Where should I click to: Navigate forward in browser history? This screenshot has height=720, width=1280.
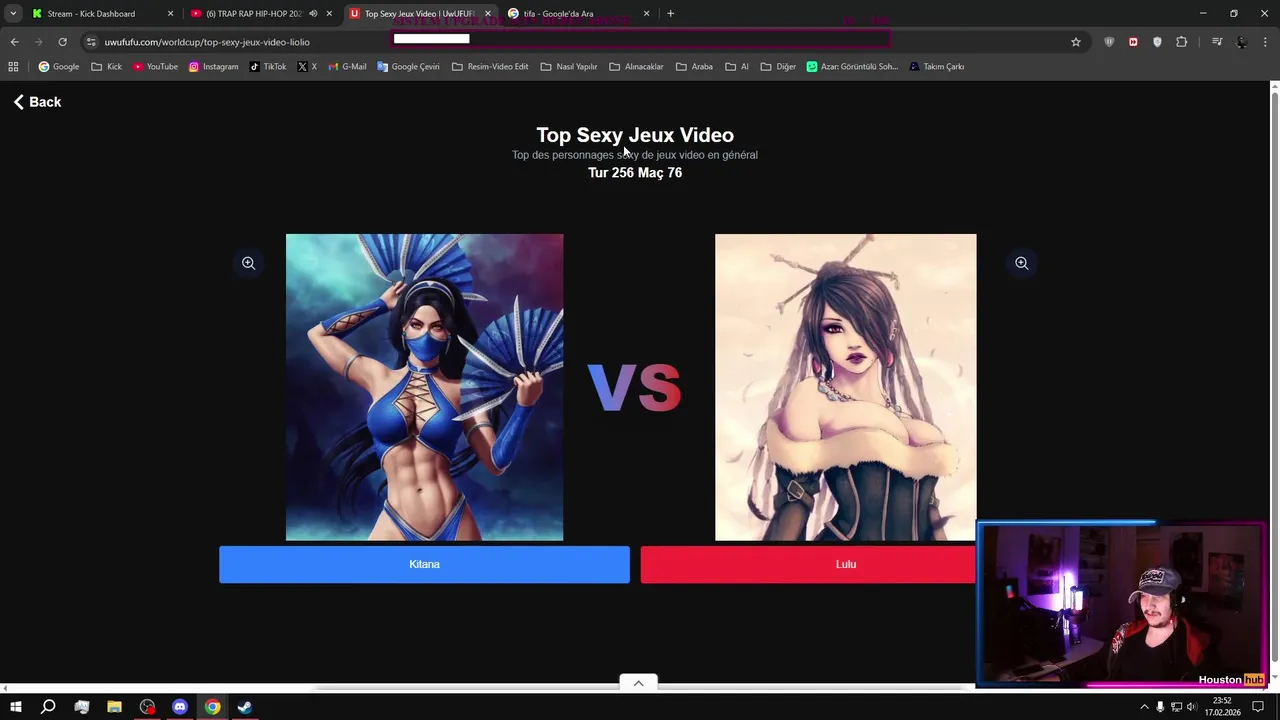(38, 42)
